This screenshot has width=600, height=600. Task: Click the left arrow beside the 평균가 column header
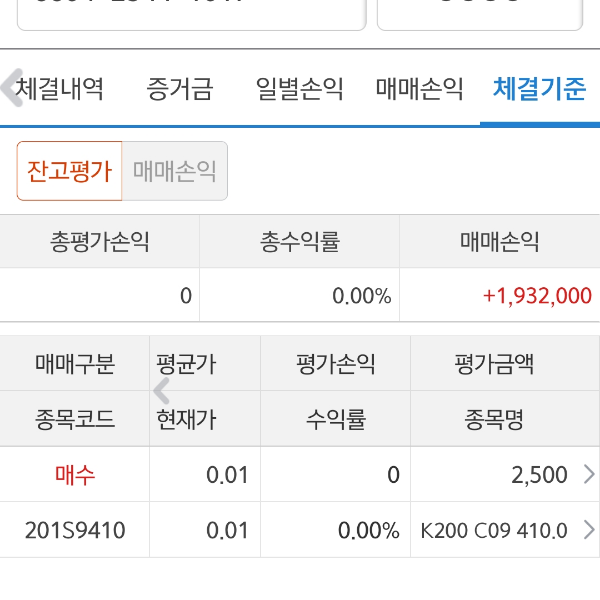[162, 391]
